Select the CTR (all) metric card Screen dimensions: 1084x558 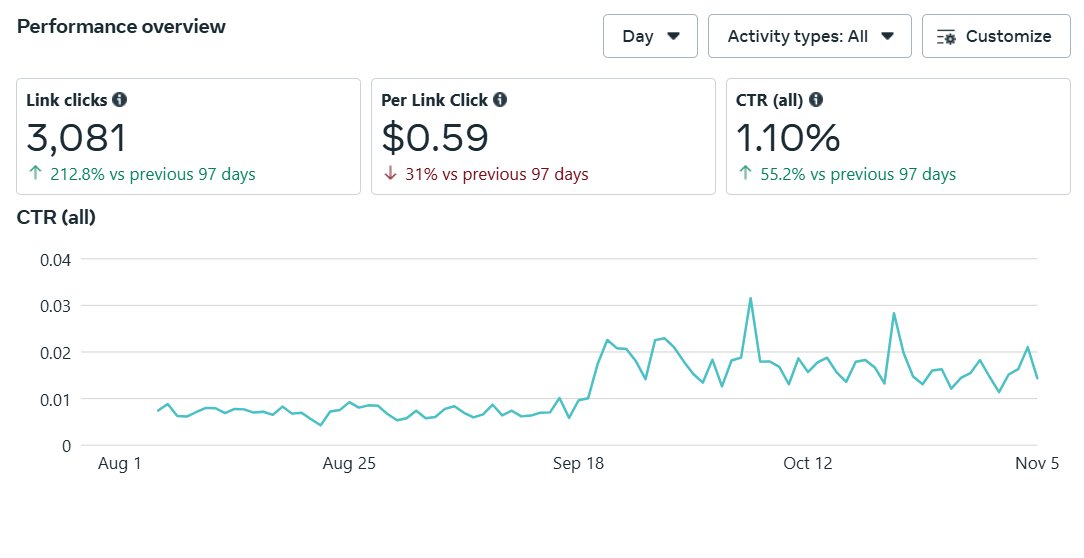tap(898, 136)
